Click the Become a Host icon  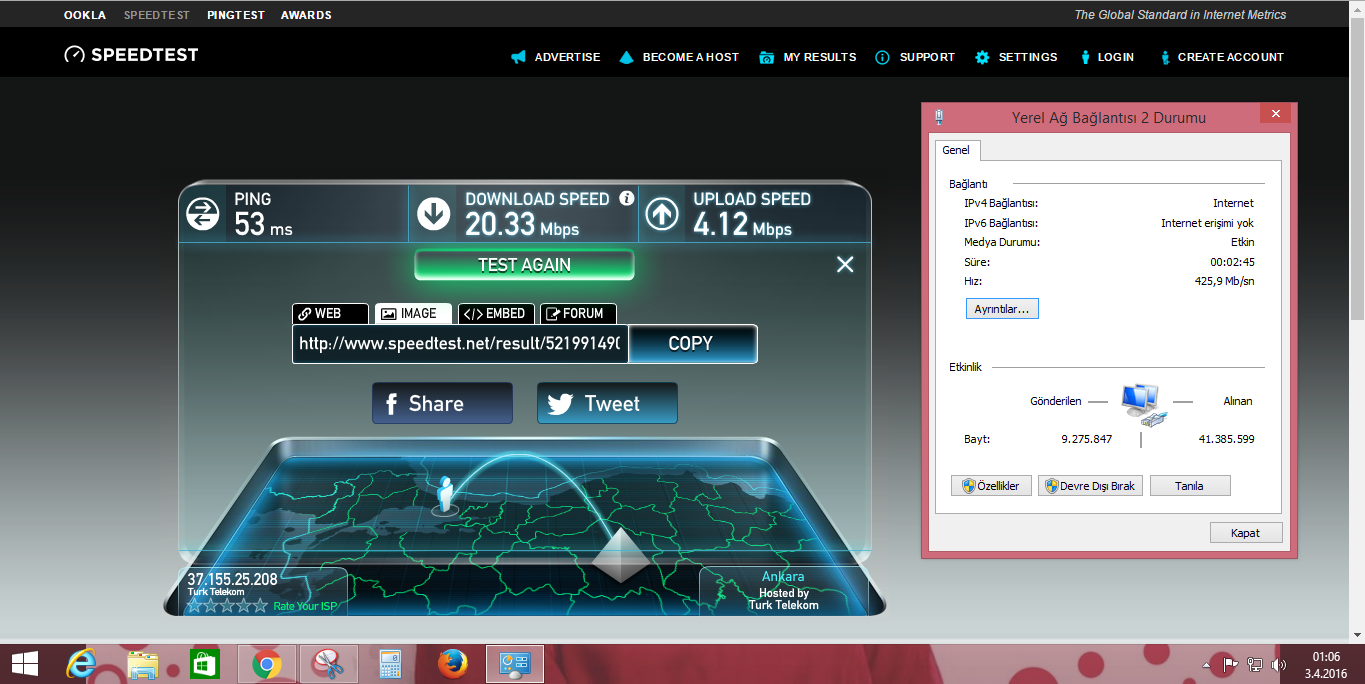(626, 57)
